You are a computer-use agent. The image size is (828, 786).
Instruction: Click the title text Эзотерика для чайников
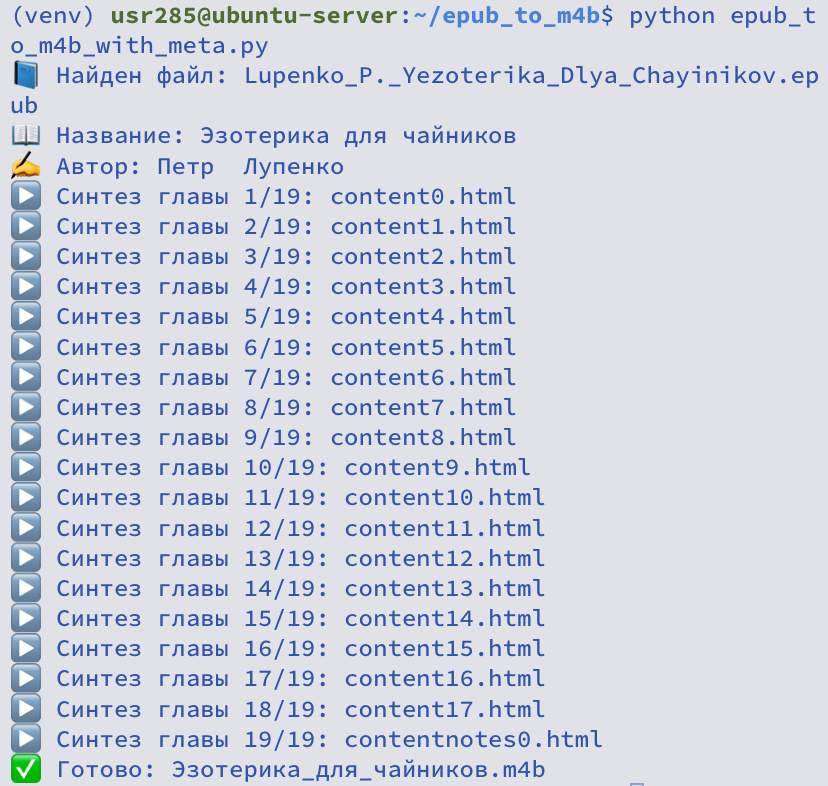[357, 136]
